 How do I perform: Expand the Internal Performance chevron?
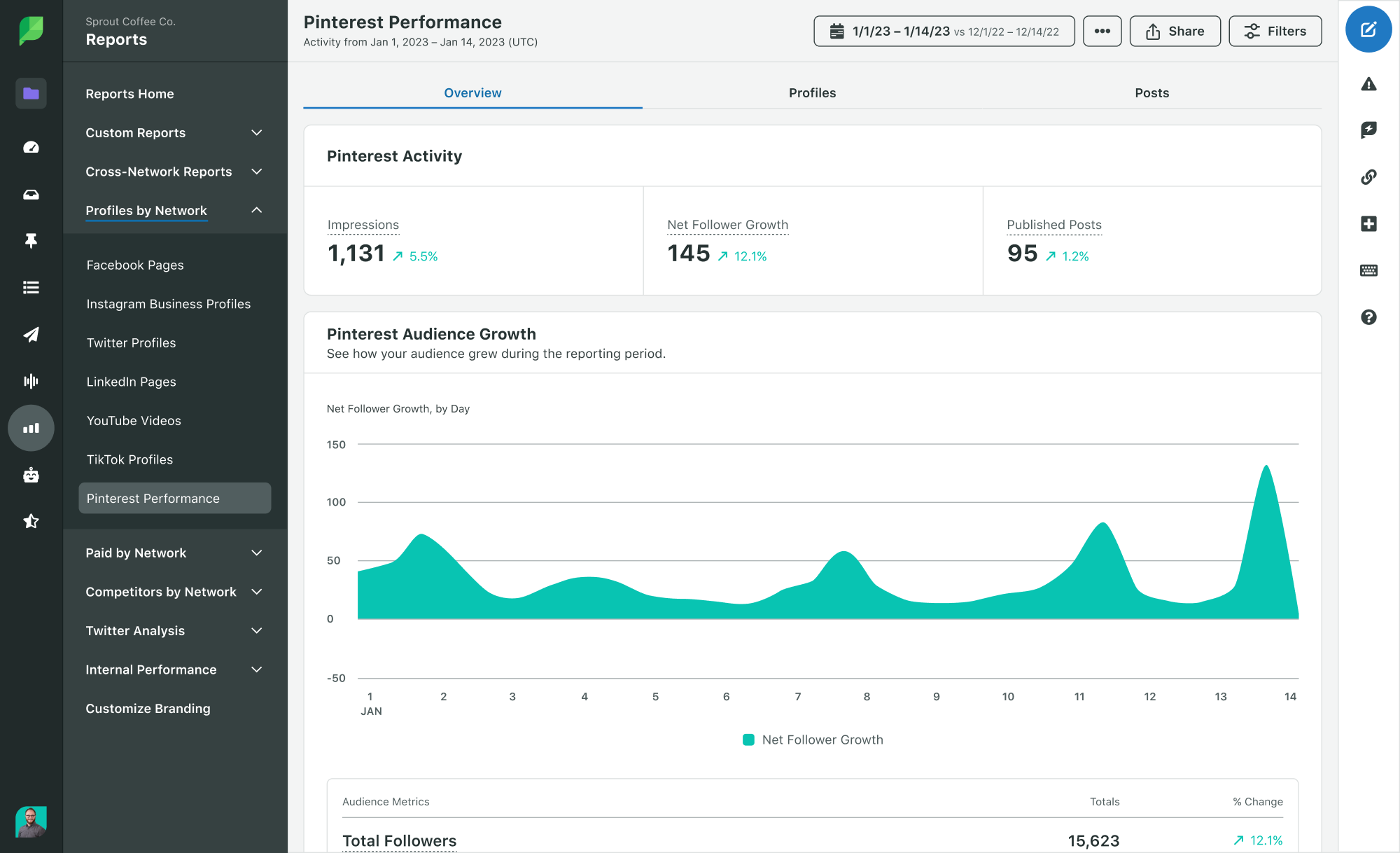257,670
